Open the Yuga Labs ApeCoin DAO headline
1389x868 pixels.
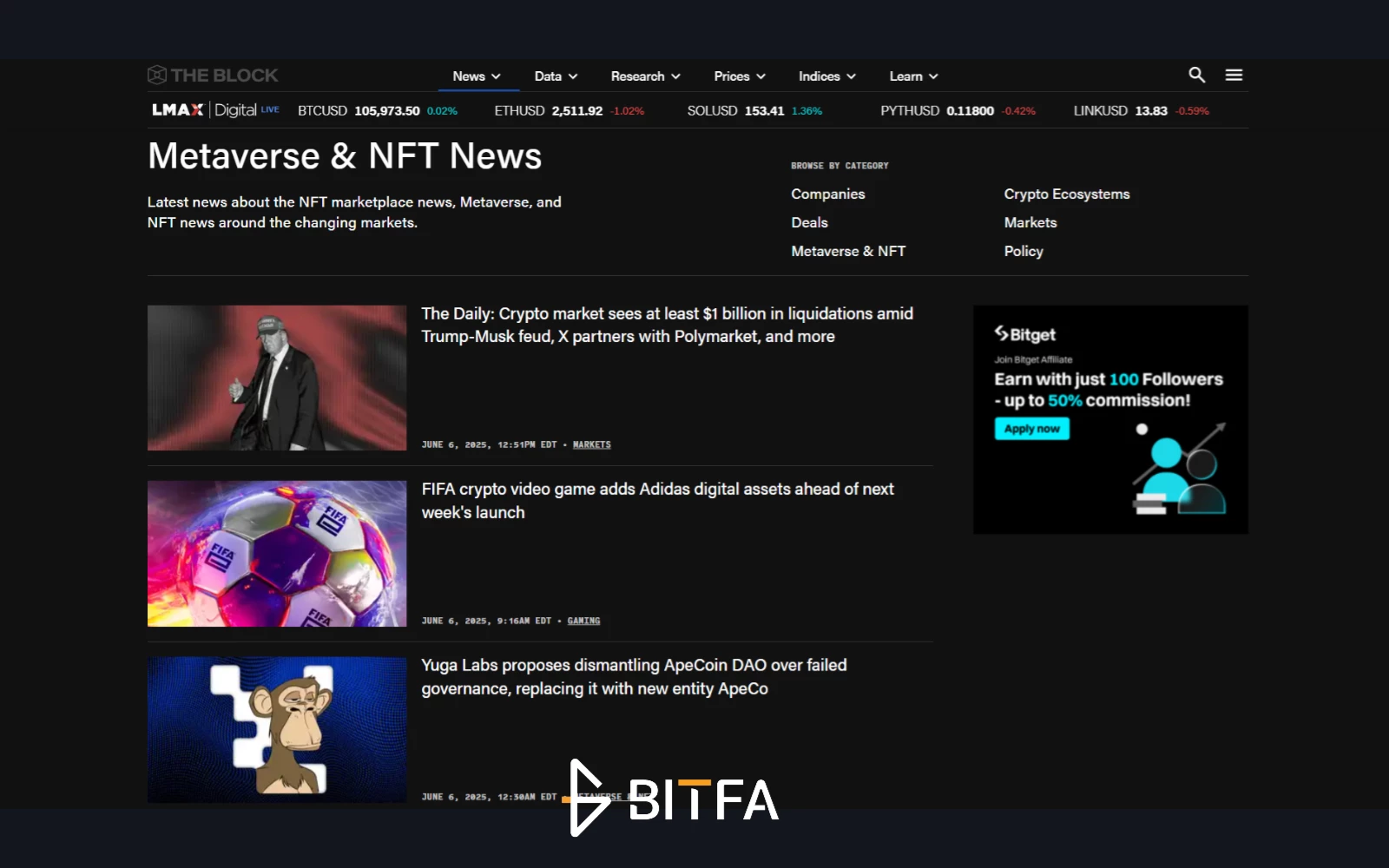[634, 677]
